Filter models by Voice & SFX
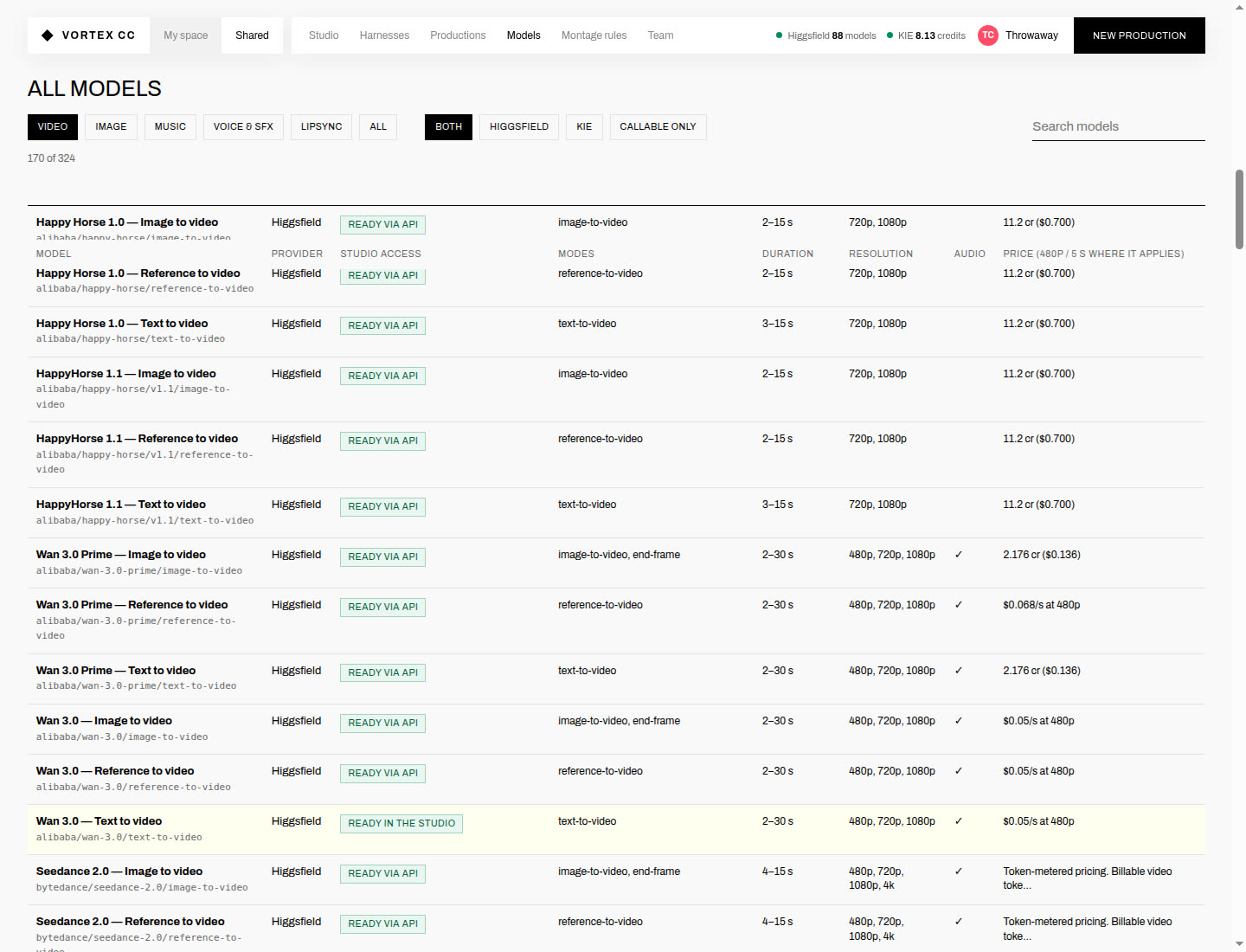This screenshot has width=1246, height=952. click(243, 126)
